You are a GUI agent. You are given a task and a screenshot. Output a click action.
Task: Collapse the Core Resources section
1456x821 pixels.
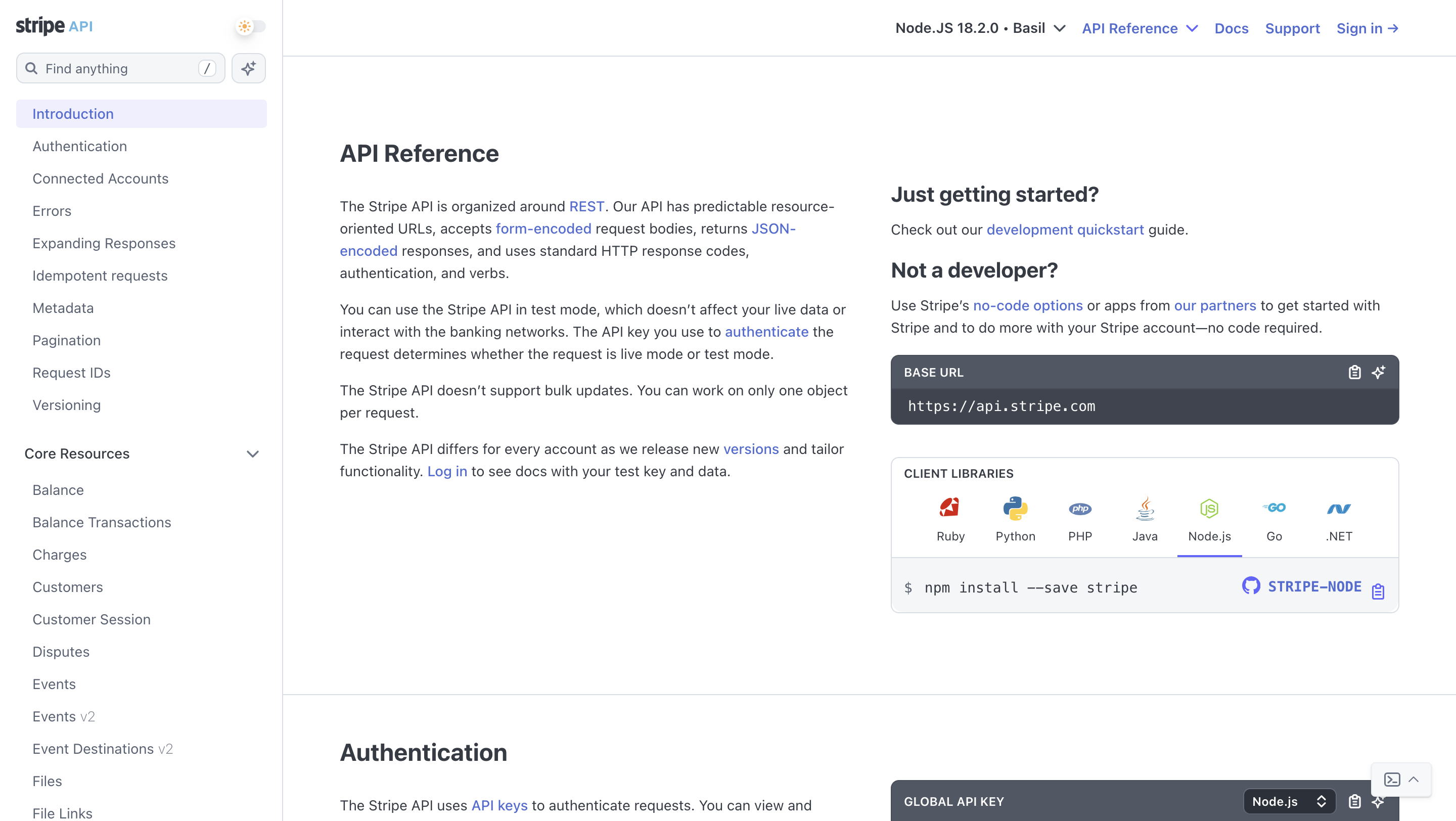[253, 454]
